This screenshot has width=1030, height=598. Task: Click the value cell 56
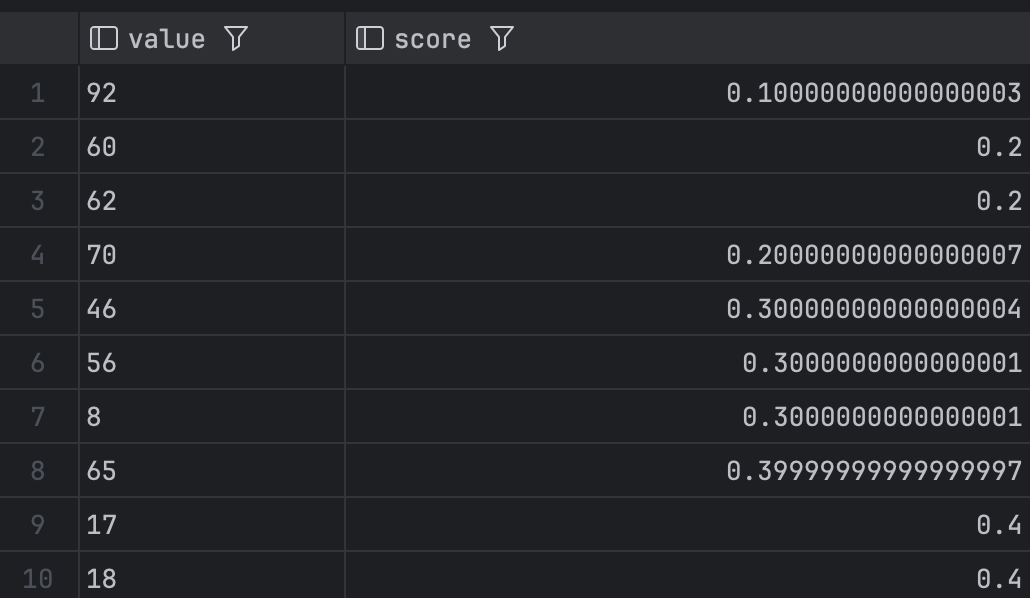click(x=212, y=363)
